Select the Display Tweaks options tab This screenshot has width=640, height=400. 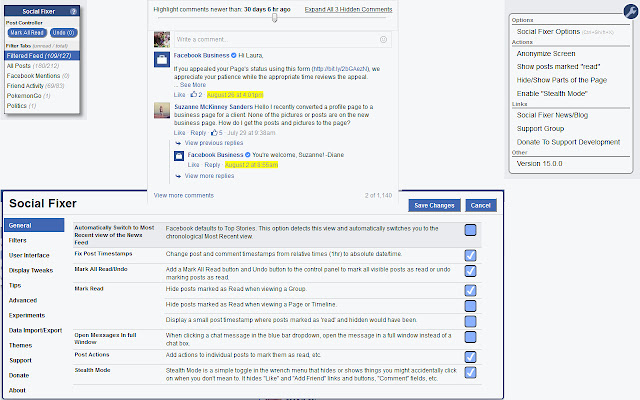(x=31, y=270)
